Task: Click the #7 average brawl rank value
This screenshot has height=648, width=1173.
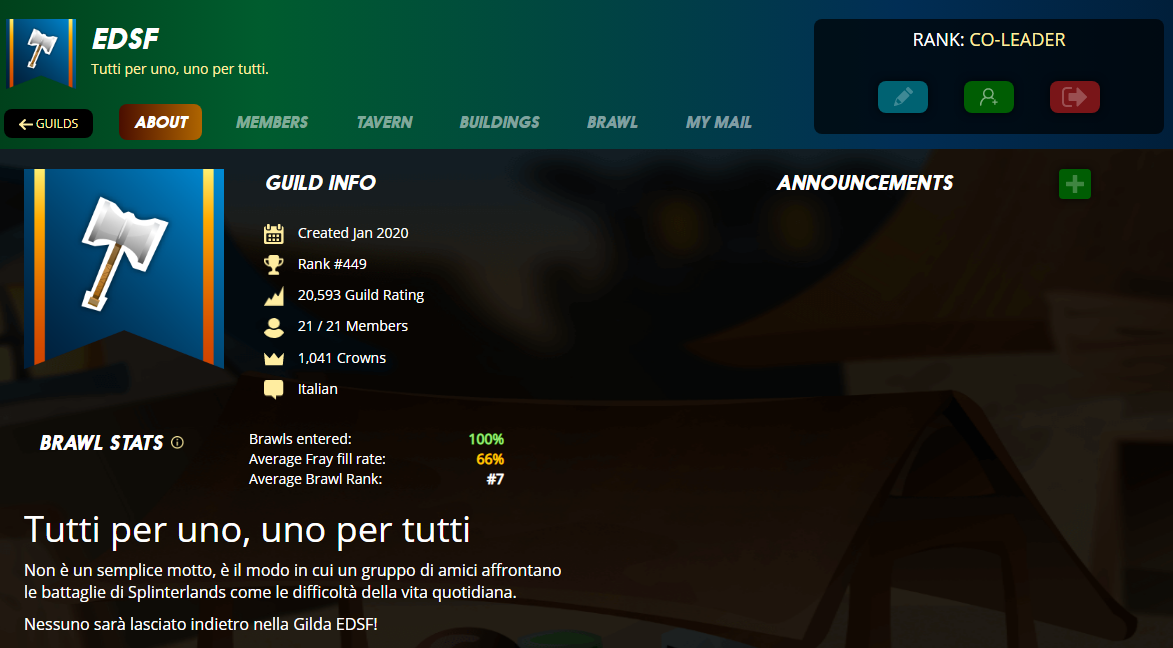Action: 495,479
